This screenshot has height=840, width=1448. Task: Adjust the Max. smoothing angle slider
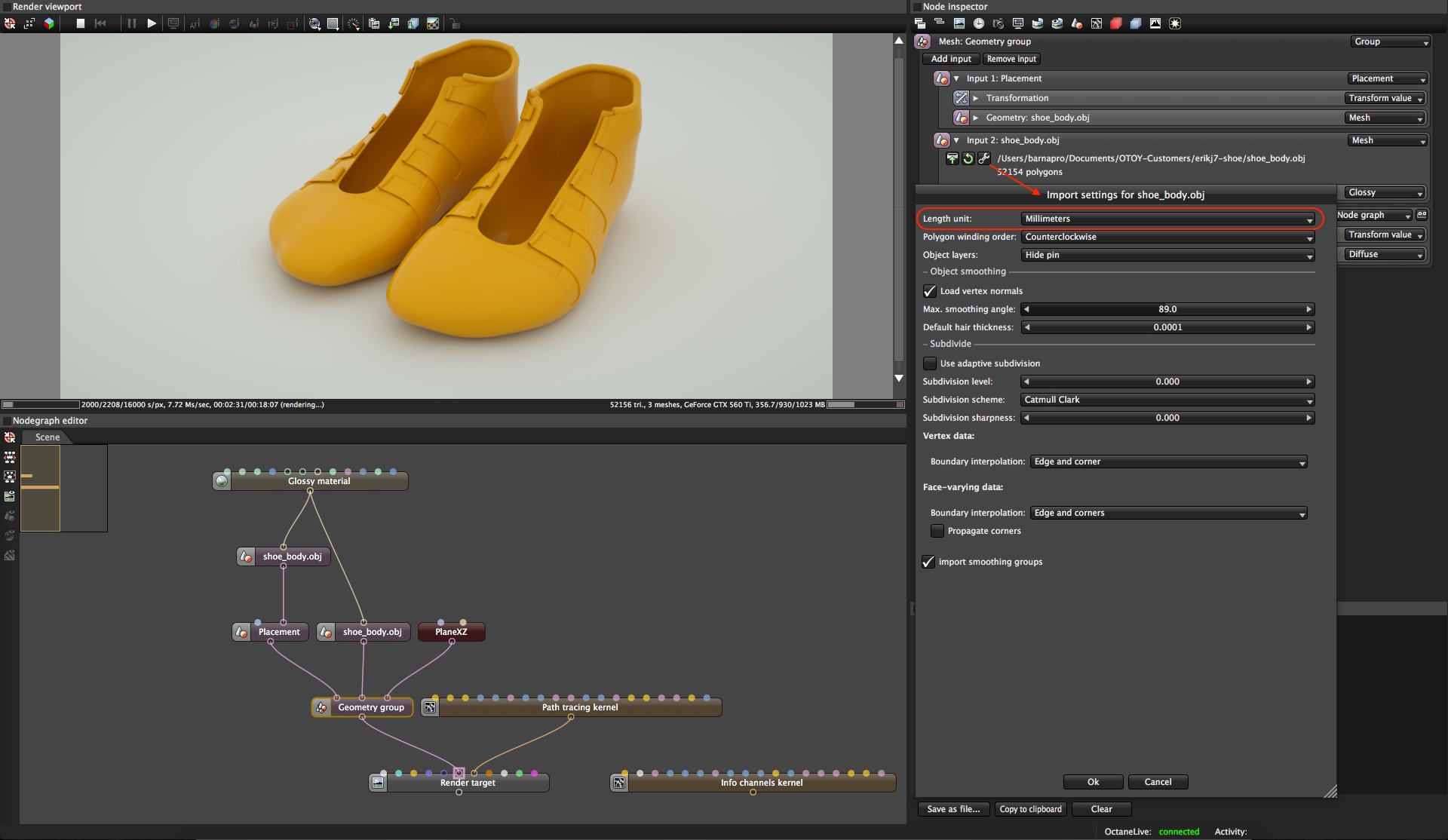[1167, 309]
